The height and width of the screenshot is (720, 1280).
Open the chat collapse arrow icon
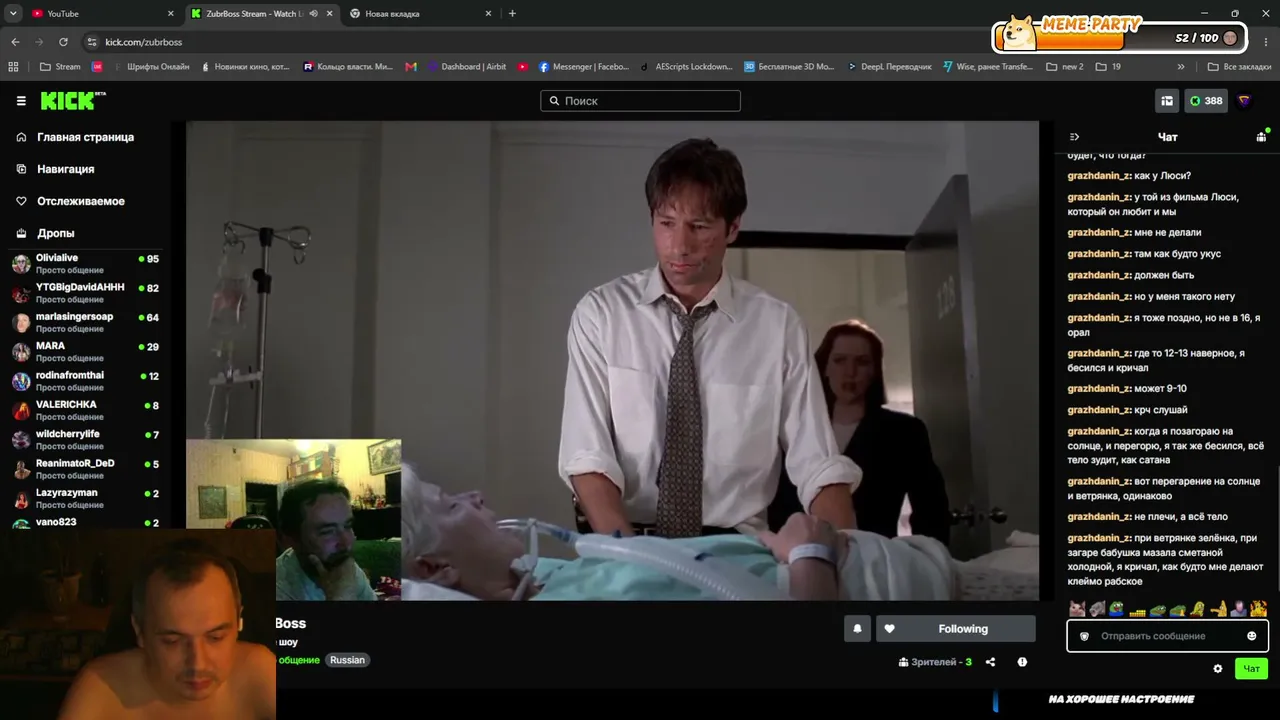click(1074, 137)
